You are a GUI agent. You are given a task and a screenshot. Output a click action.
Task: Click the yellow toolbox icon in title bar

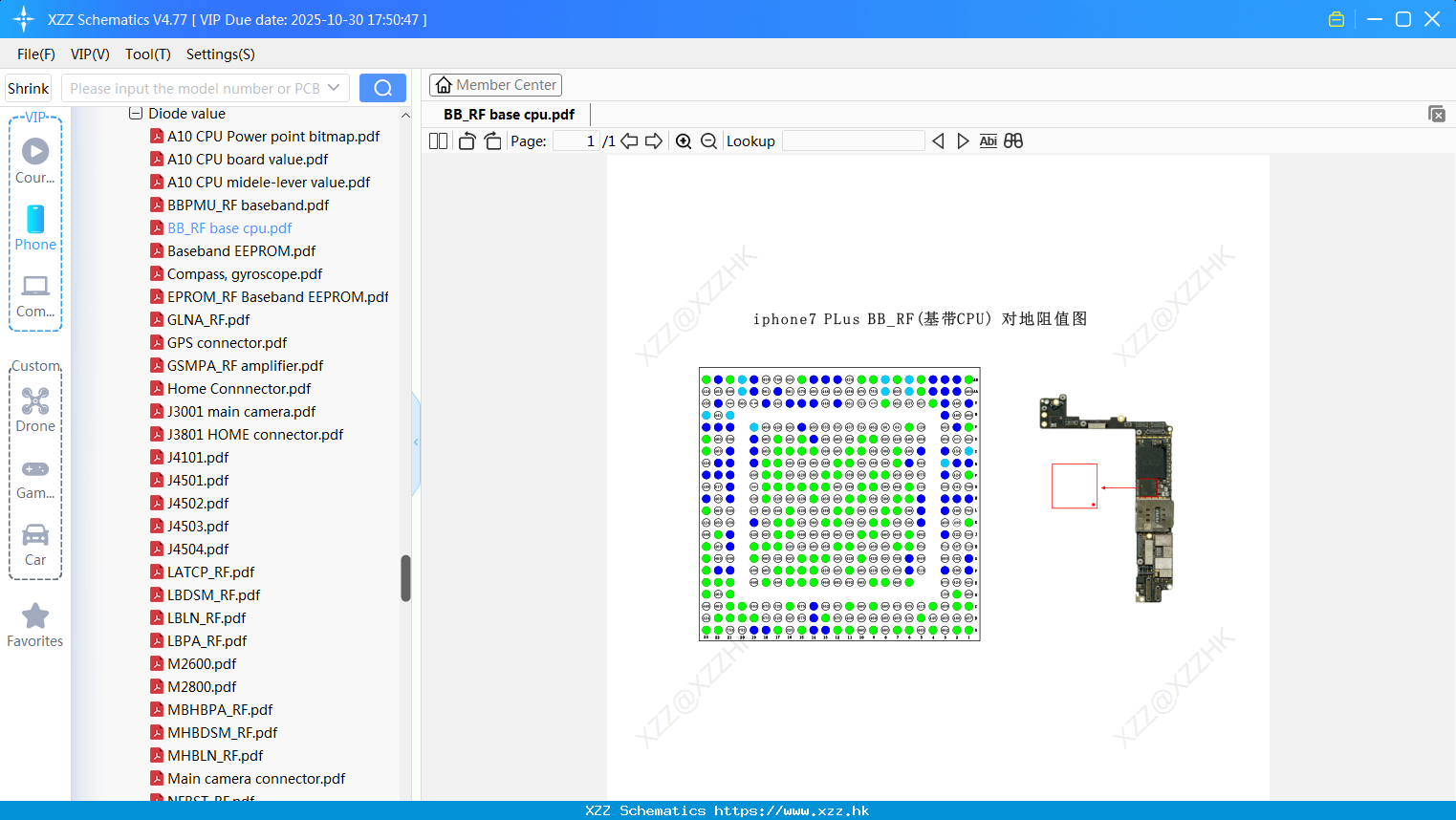coord(1336,19)
